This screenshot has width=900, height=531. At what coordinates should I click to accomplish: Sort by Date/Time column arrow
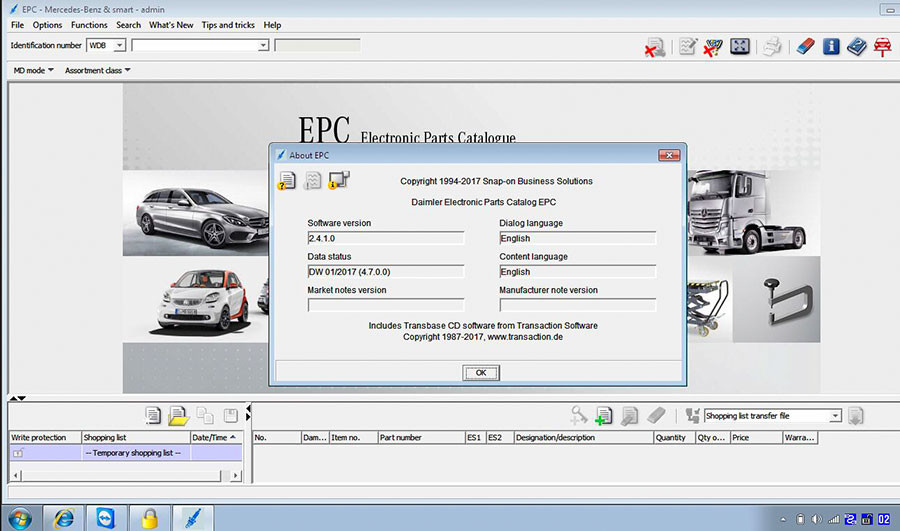(232, 437)
